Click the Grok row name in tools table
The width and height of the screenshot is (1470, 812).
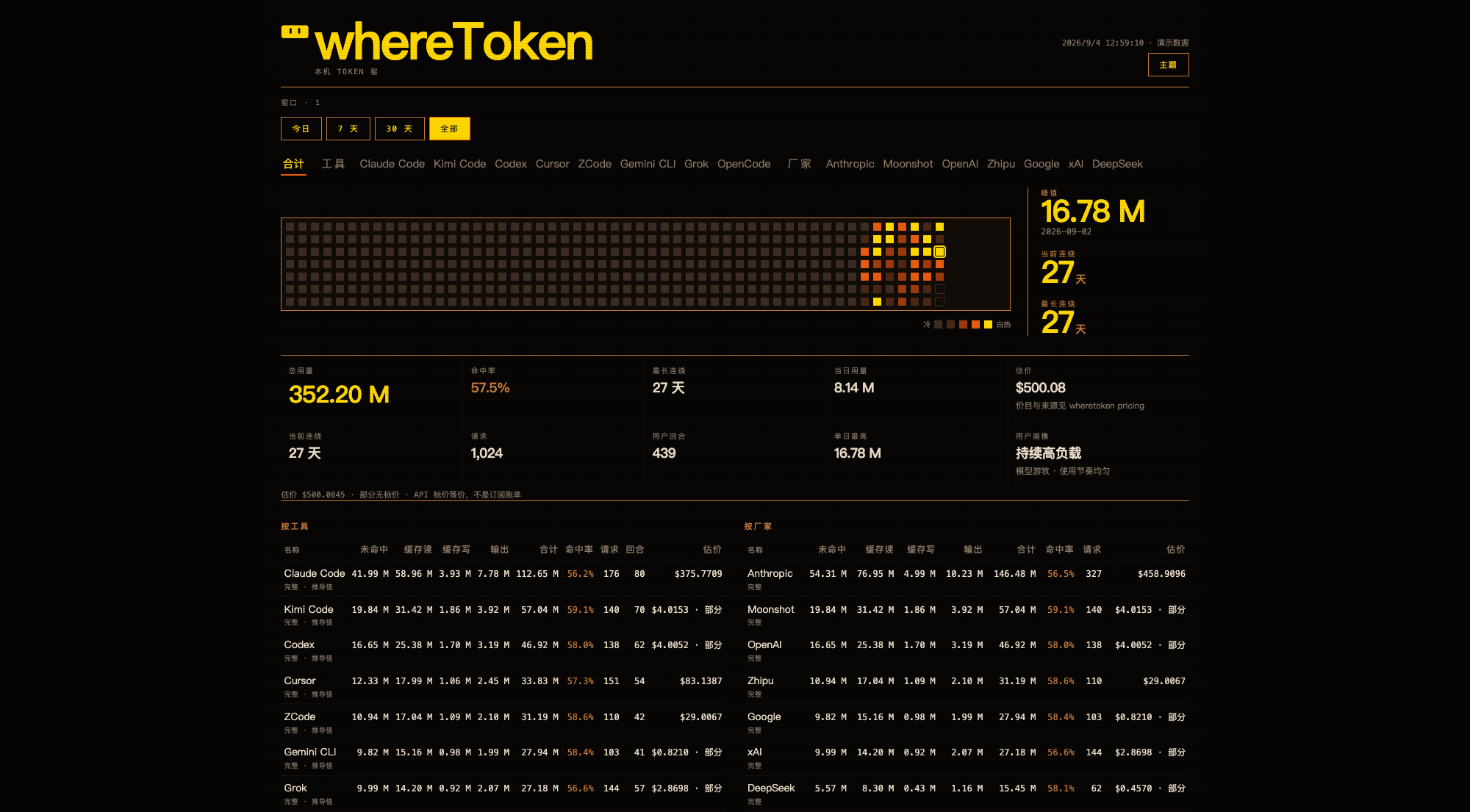coord(295,788)
